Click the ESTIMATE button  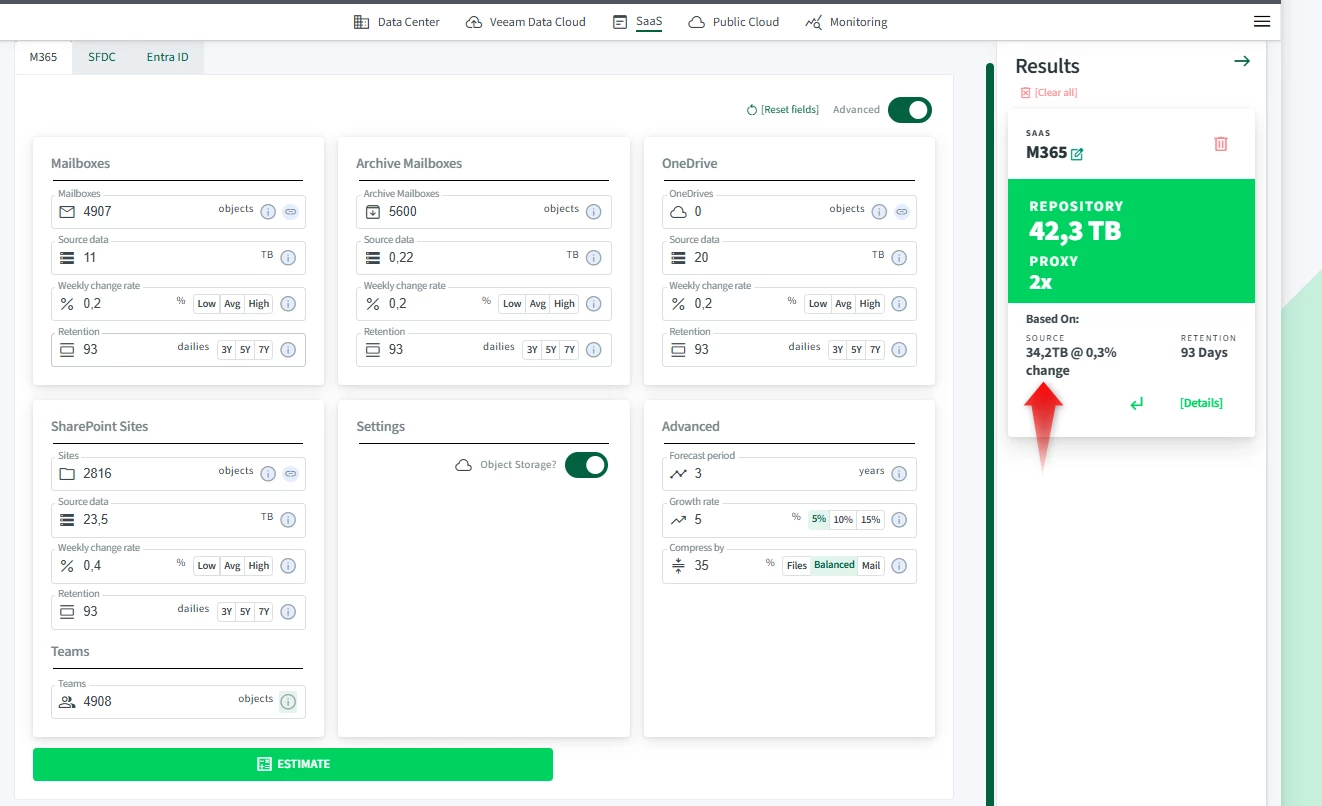[293, 764]
